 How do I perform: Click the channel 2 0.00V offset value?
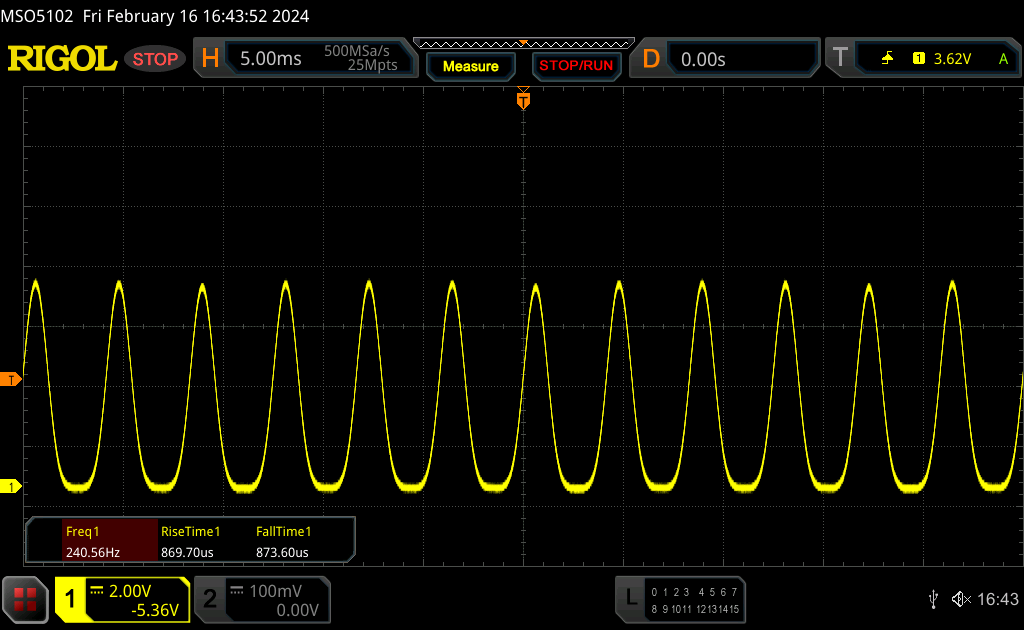[x=297, y=610]
